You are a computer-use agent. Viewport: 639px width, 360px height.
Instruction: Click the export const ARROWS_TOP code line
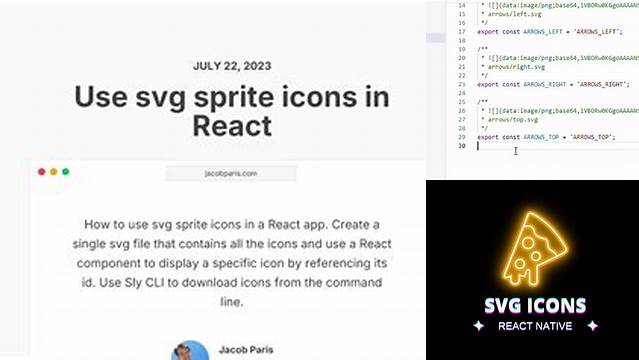[546, 137]
